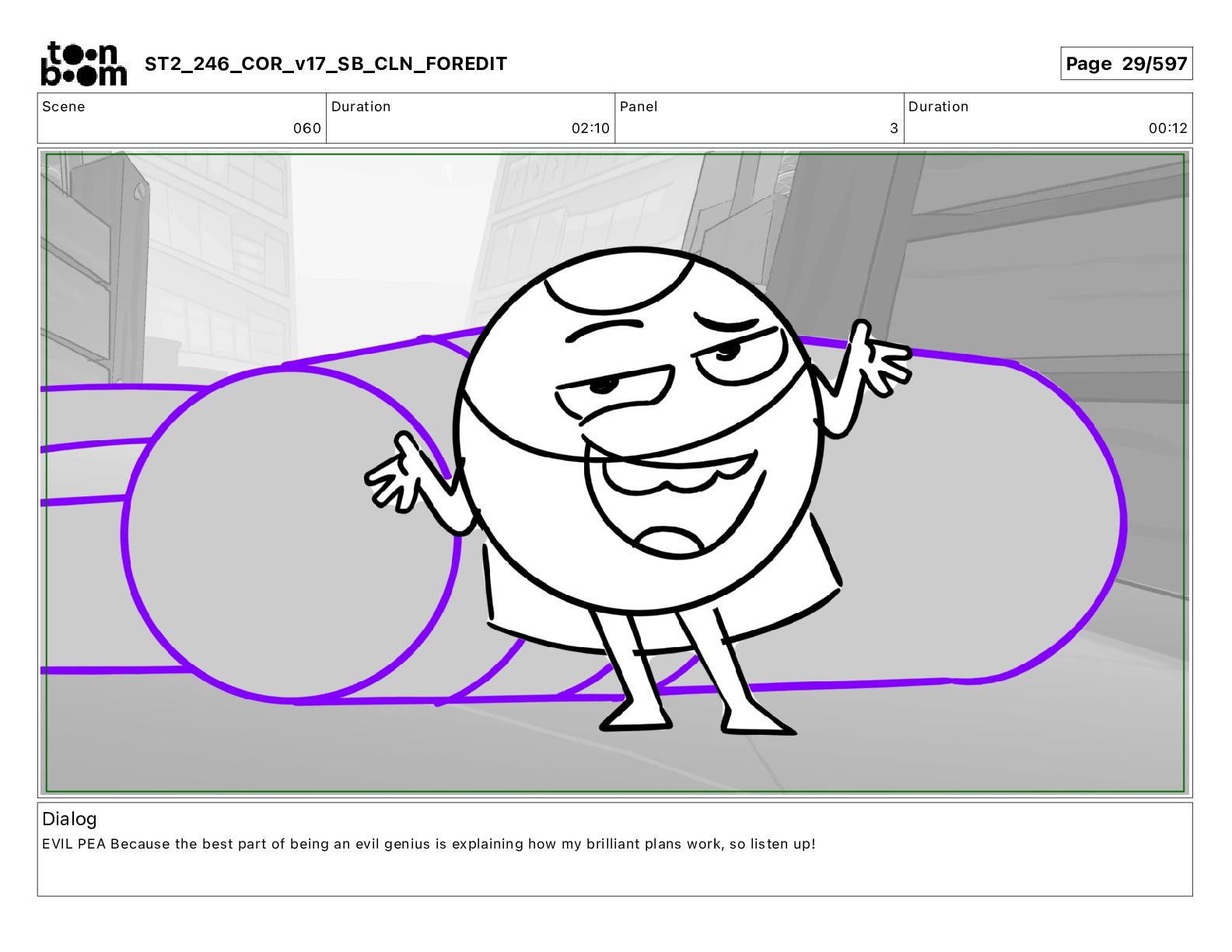Select the scene number 060
Viewport: 1232px width, 952px height.
pos(307,128)
